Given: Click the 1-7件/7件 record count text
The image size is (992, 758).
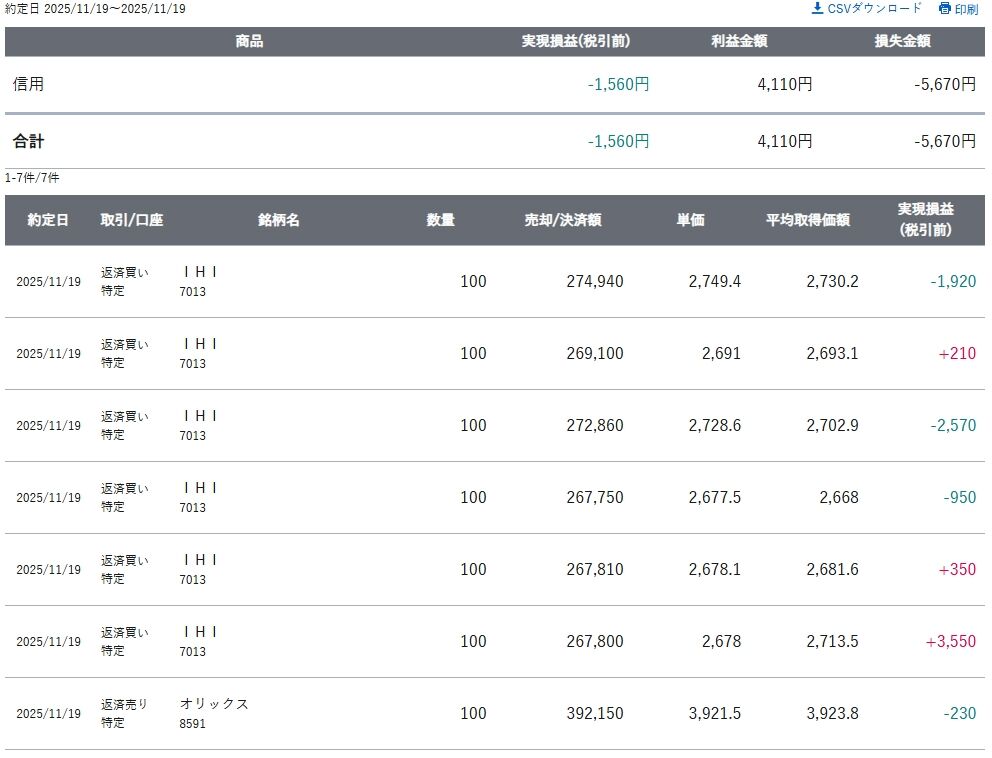Looking at the screenshot, I should click(x=32, y=178).
